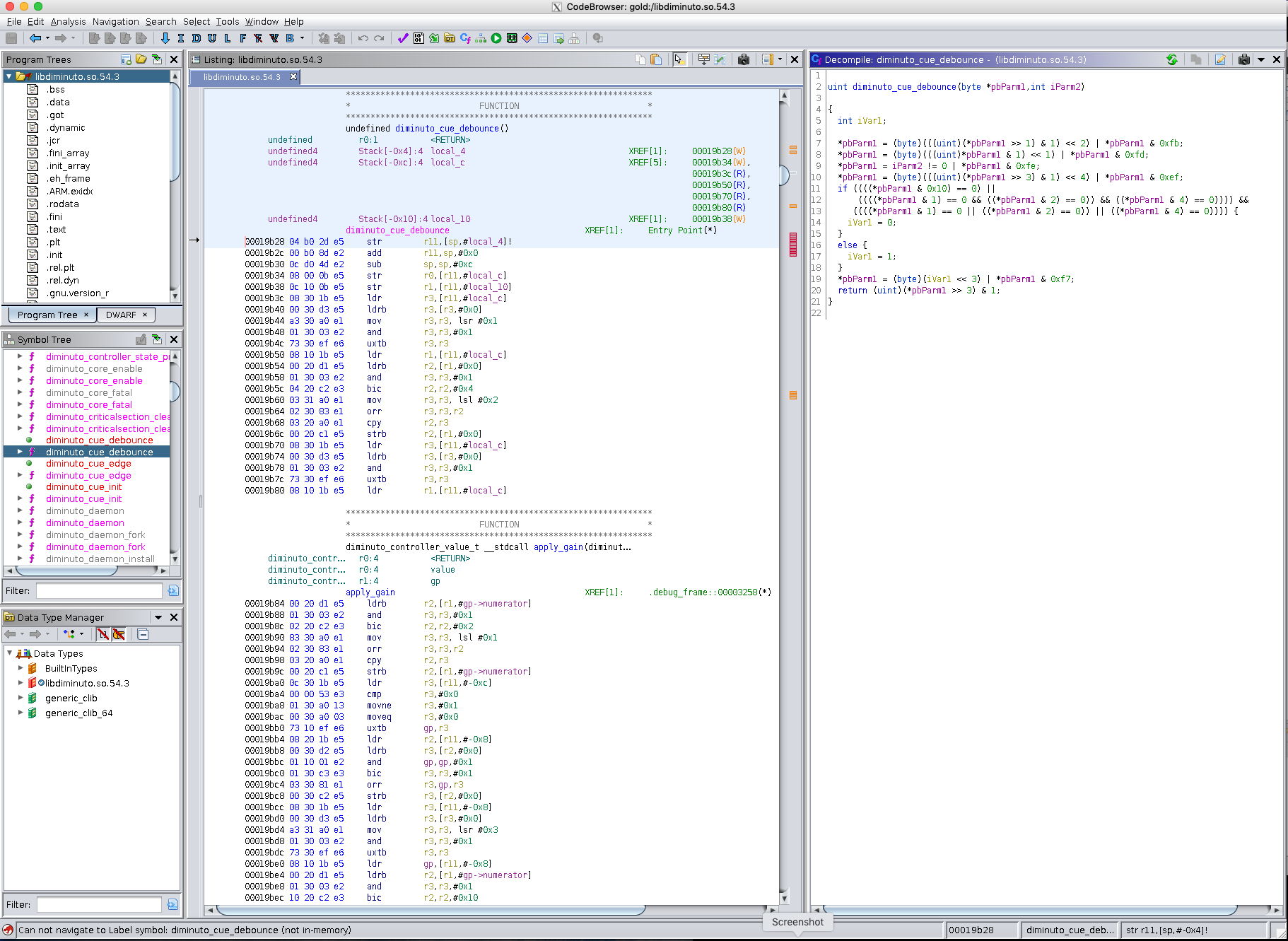The height and width of the screenshot is (941, 1288).
Task: Click the Symbol Tree filter input field
Action: click(98, 590)
